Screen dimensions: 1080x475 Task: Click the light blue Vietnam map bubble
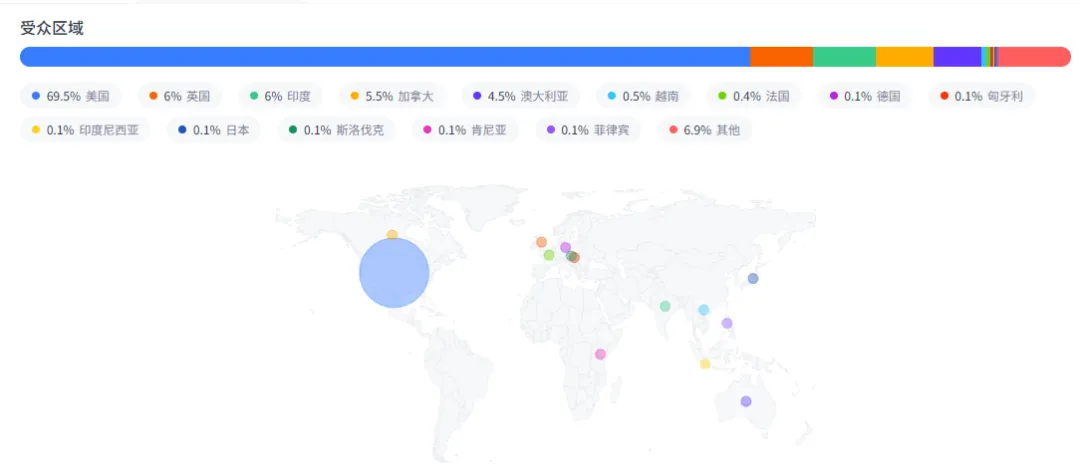click(703, 310)
